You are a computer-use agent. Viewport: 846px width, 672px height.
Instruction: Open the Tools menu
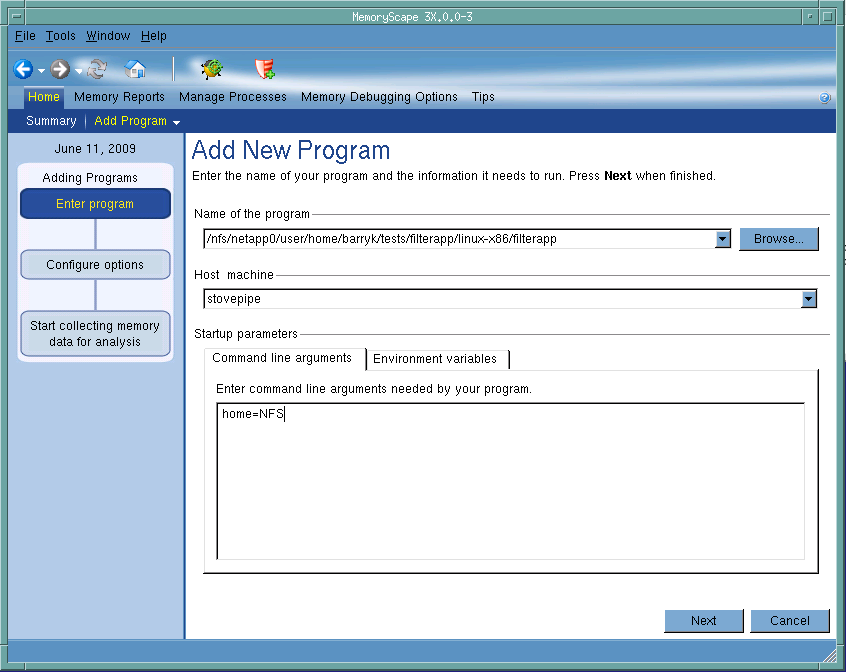pos(60,36)
